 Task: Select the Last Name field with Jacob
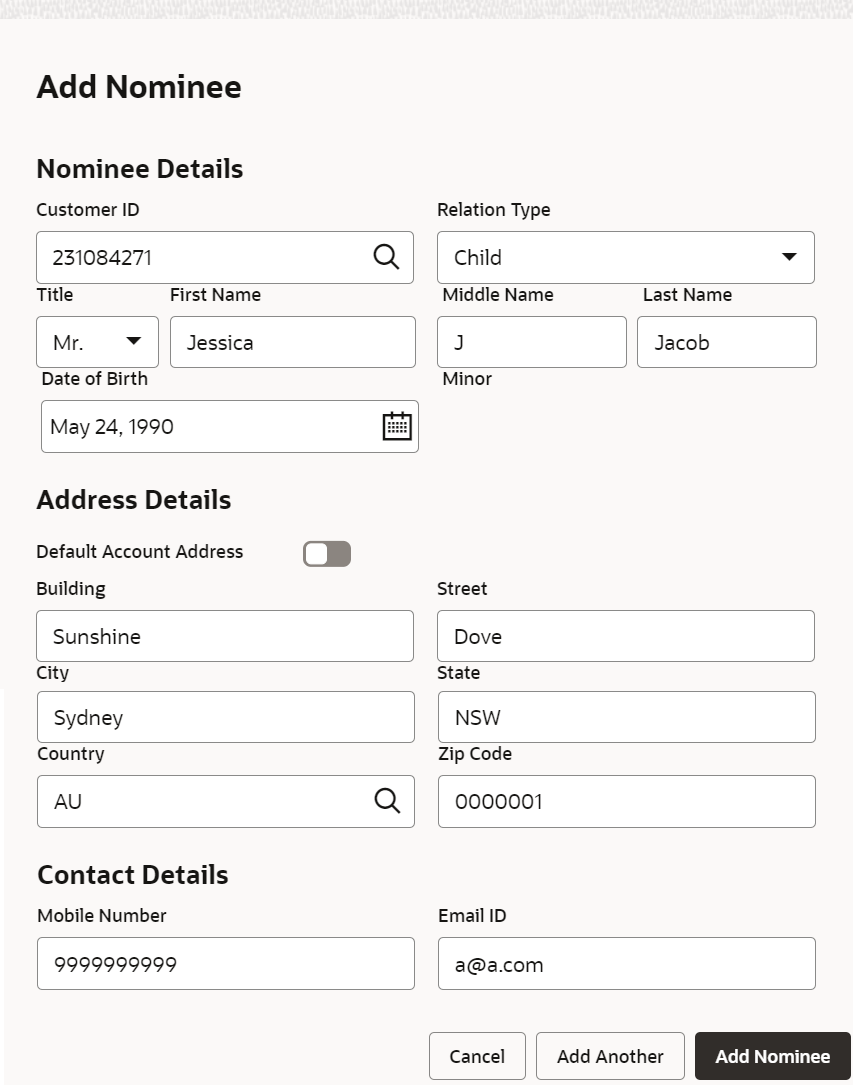pyautogui.click(x=726, y=342)
